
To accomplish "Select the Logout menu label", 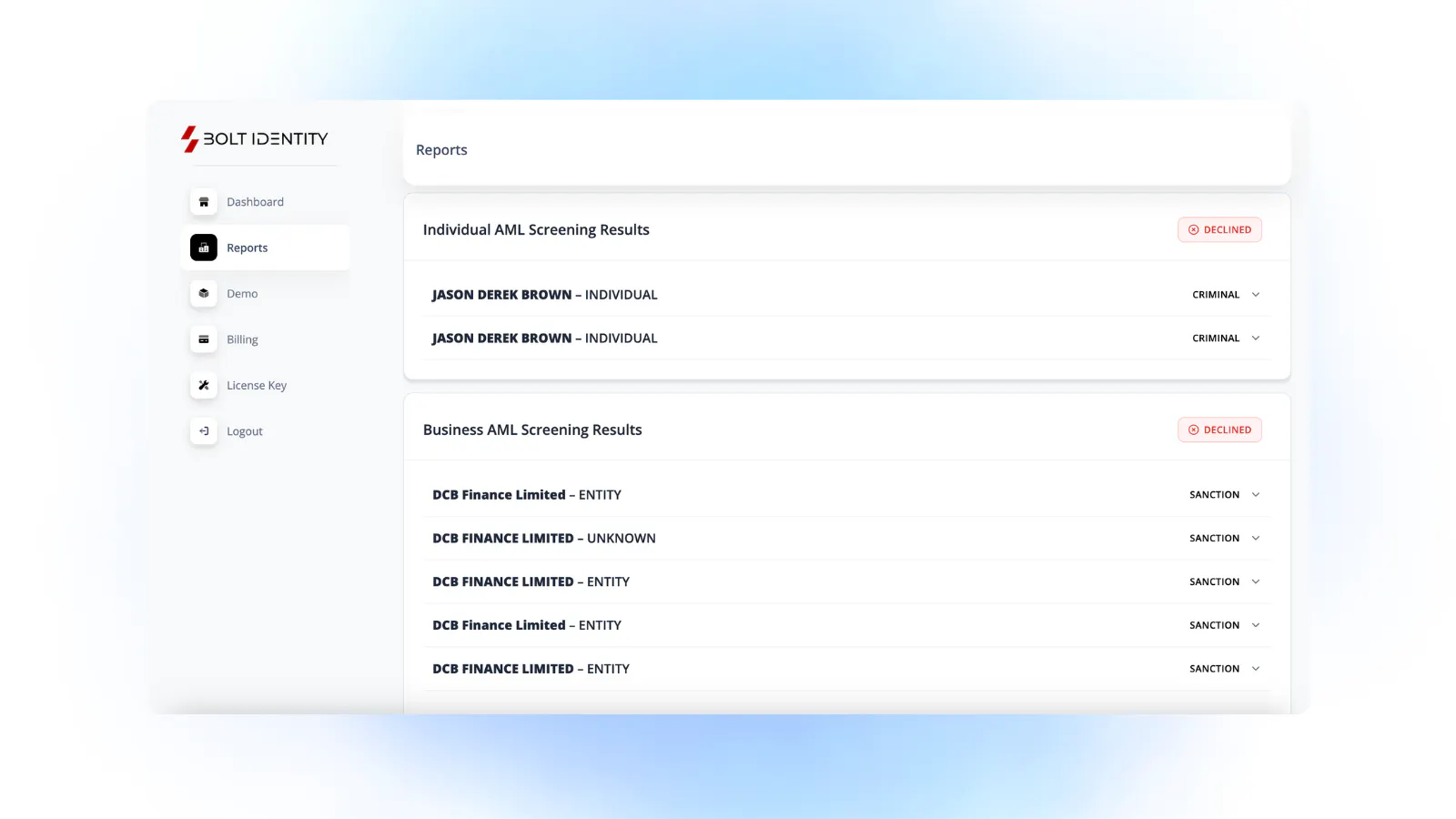I will click(245, 431).
